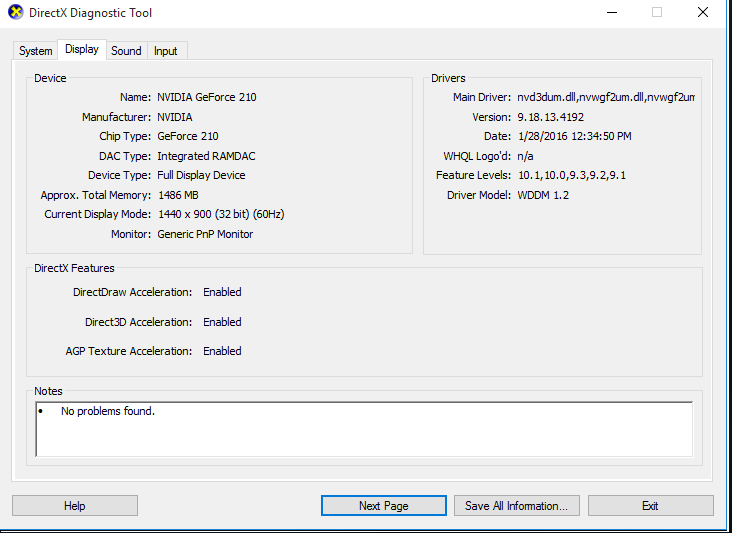Click the 'Approx. Total Memory:' label
Screen dimensions: 732x533
click(96, 195)
